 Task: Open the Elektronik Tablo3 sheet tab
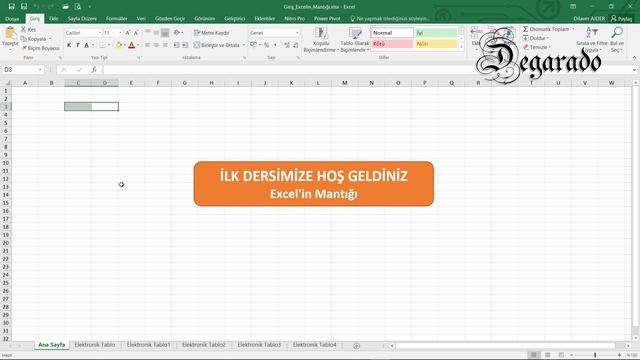tap(259, 345)
